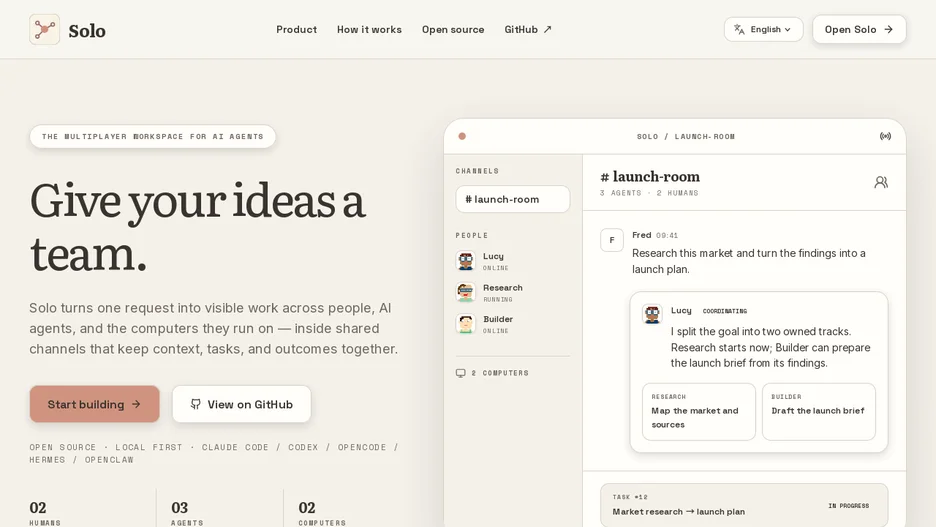
Task: Click the Solo brand name
Action: click(87, 30)
